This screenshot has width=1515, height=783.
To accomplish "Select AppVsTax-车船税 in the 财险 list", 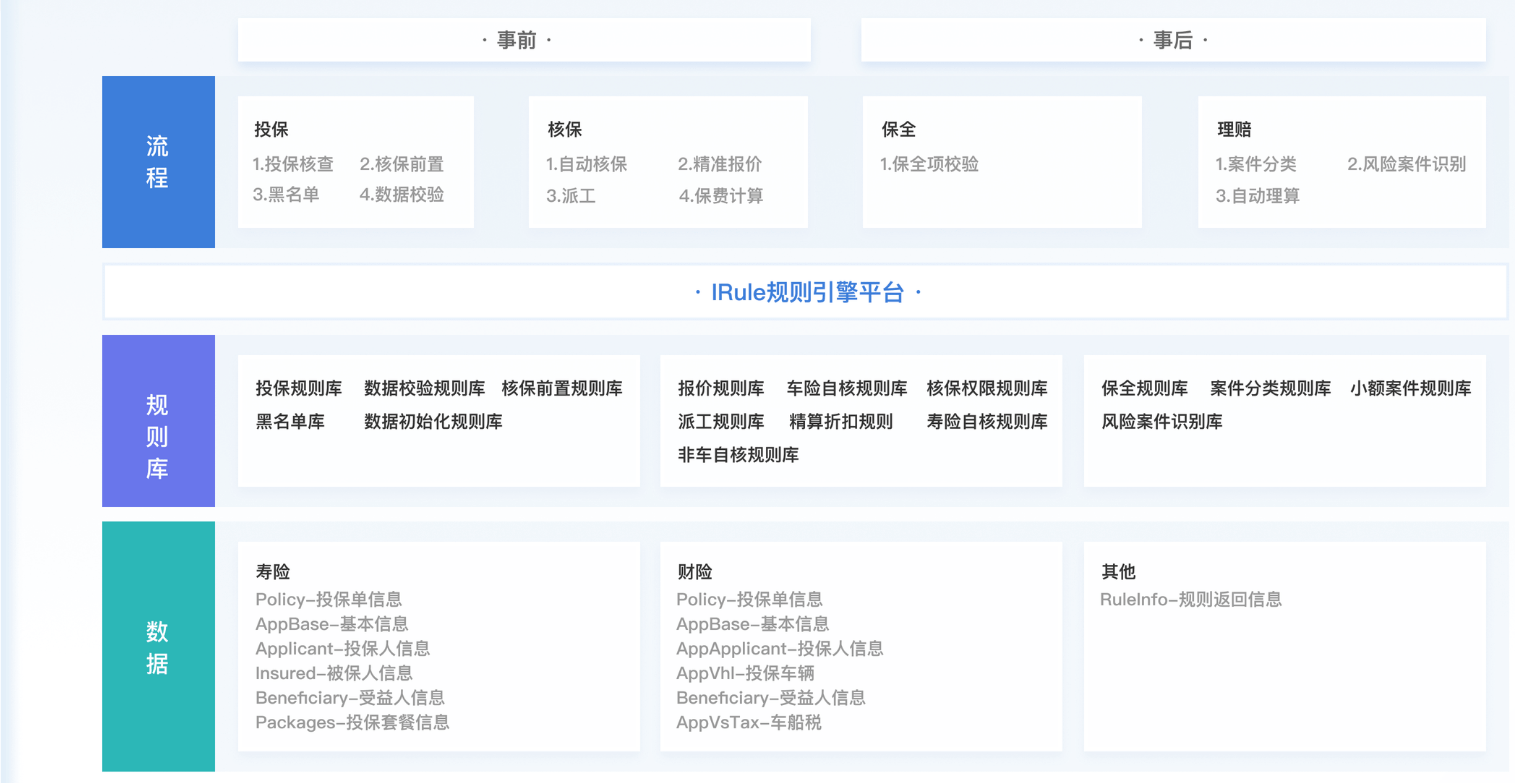I will coord(744,722).
